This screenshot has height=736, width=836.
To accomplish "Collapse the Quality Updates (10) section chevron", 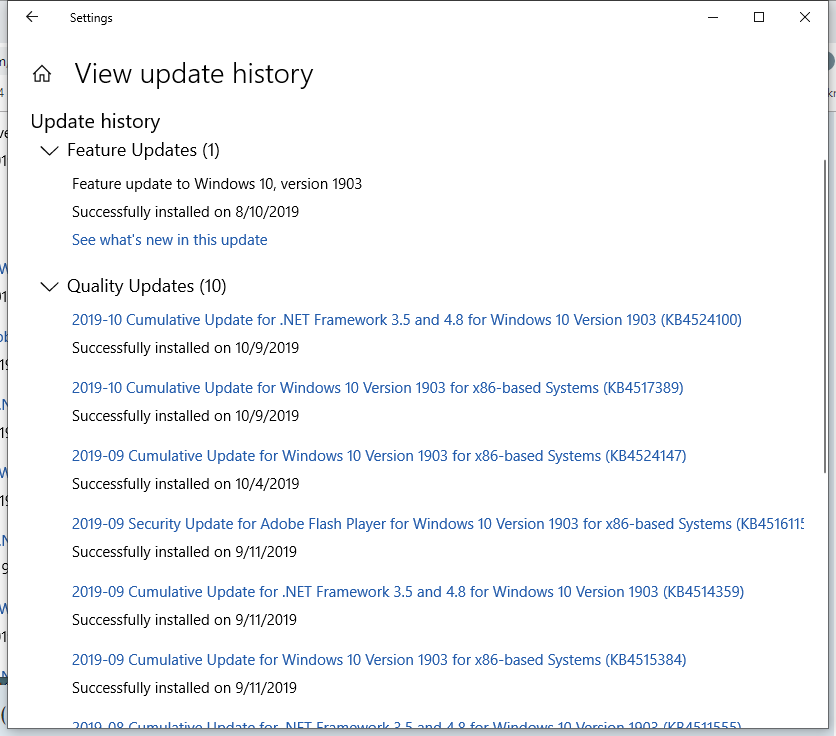I will [x=49, y=287].
